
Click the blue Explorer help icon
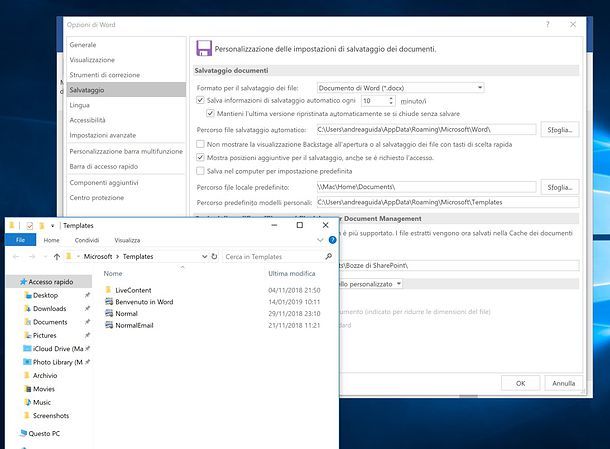[x=332, y=240]
